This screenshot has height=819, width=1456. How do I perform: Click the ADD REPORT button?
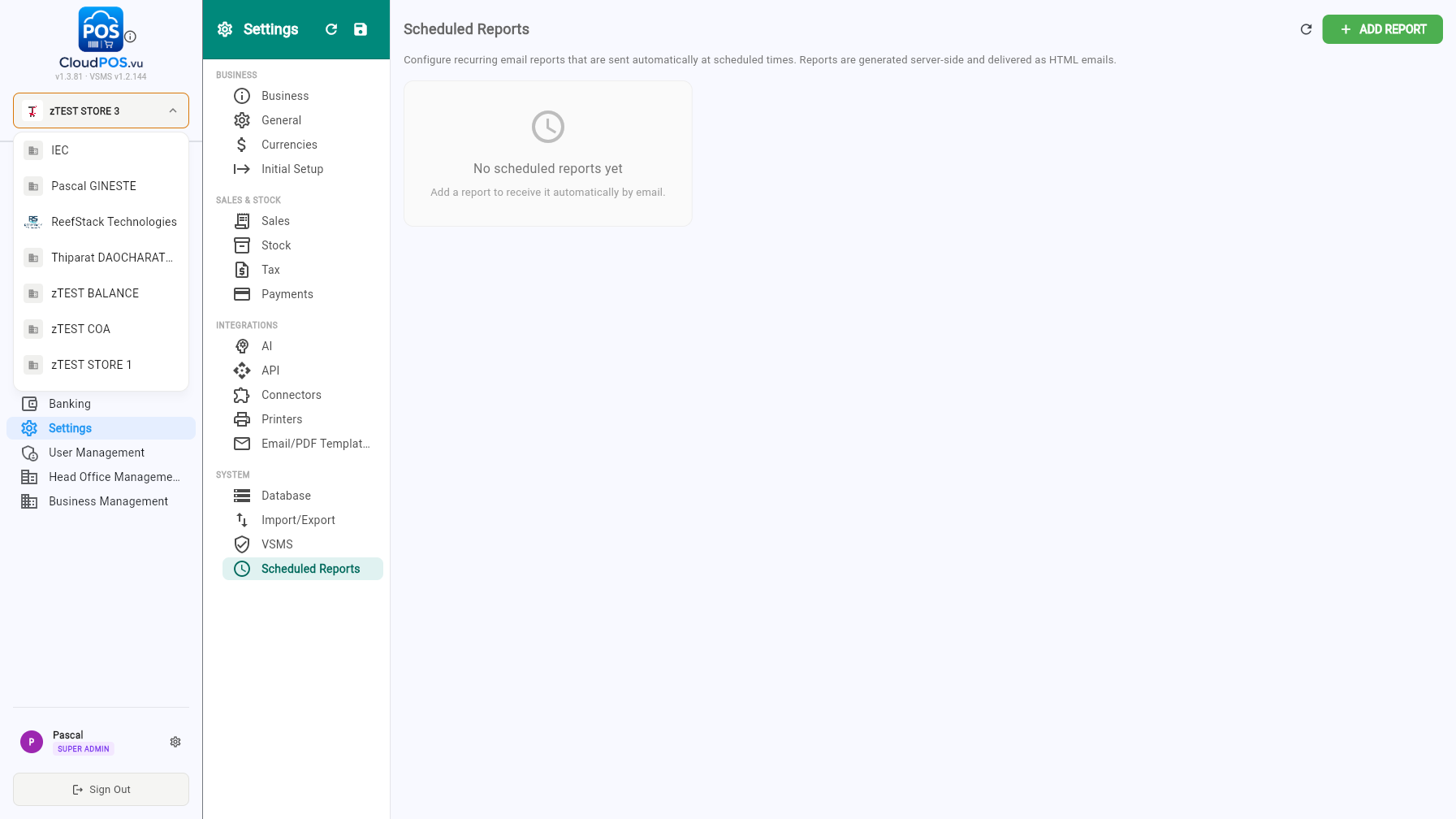pyautogui.click(x=1382, y=29)
